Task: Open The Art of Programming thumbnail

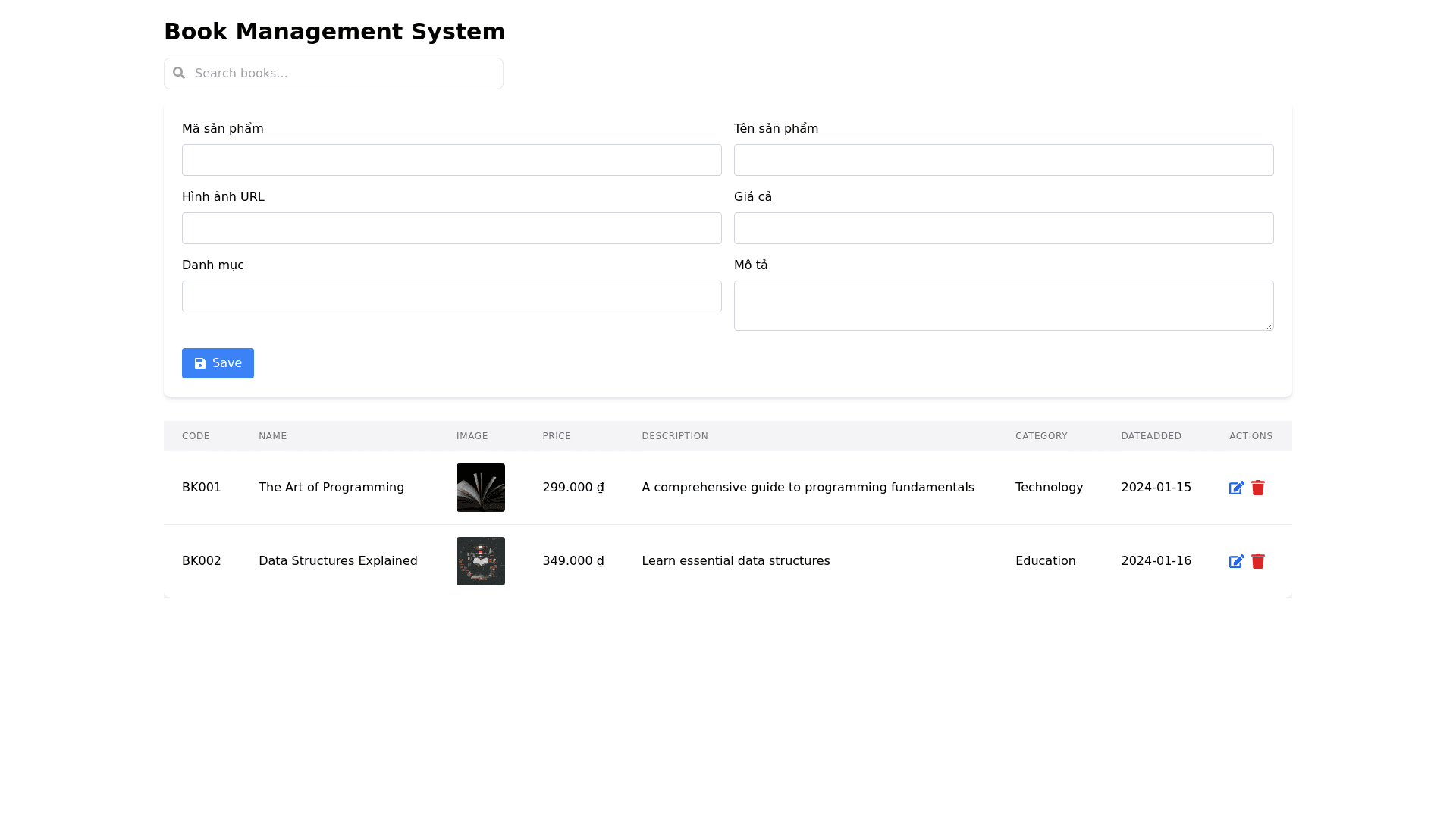Action: (481, 488)
